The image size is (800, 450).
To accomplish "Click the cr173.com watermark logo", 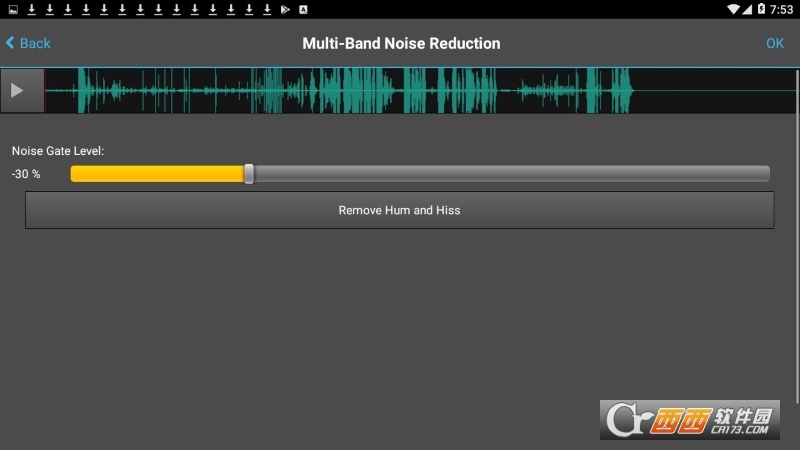I will (x=690, y=420).
